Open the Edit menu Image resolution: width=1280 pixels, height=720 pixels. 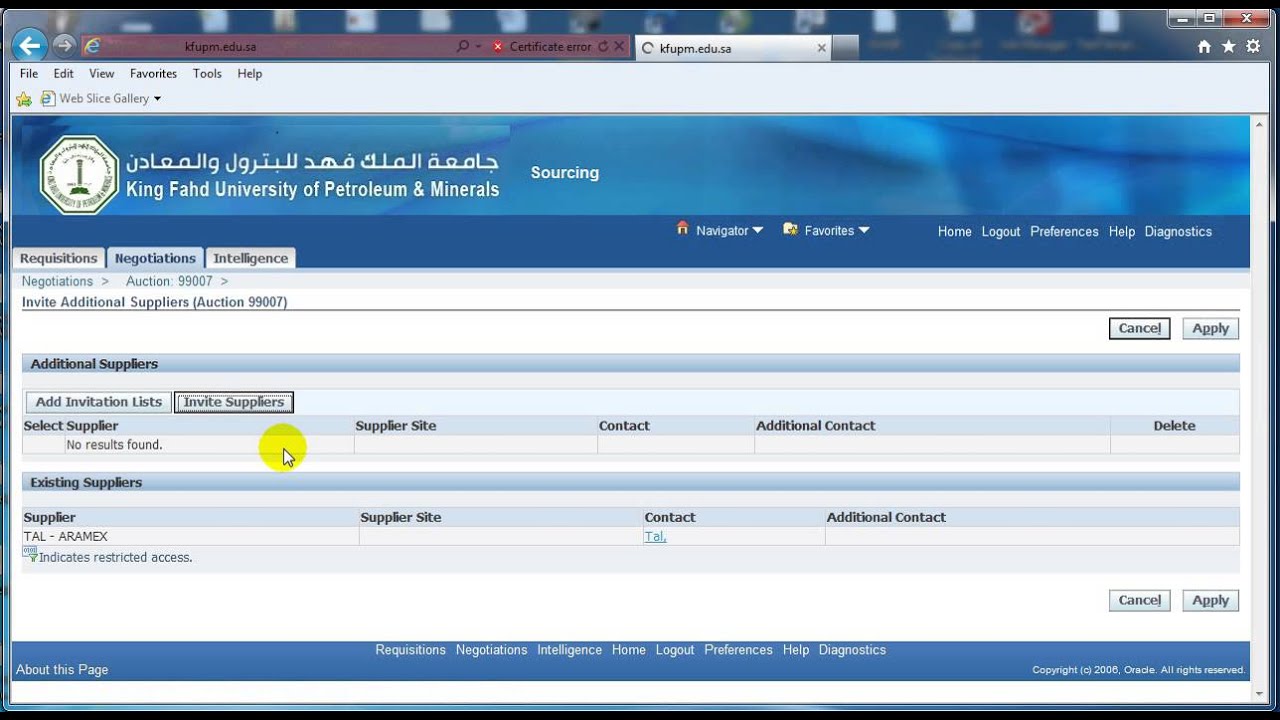[x=63, y=74]
